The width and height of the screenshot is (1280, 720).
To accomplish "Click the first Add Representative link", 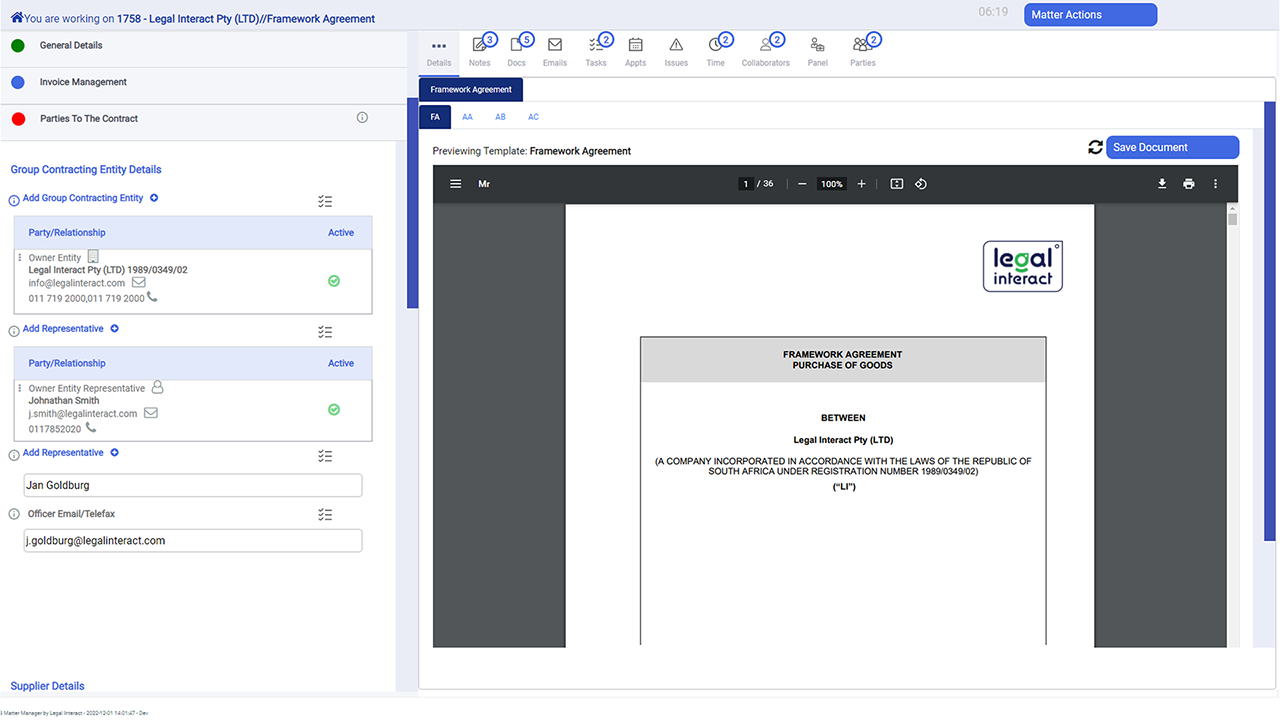I will 63,329.
